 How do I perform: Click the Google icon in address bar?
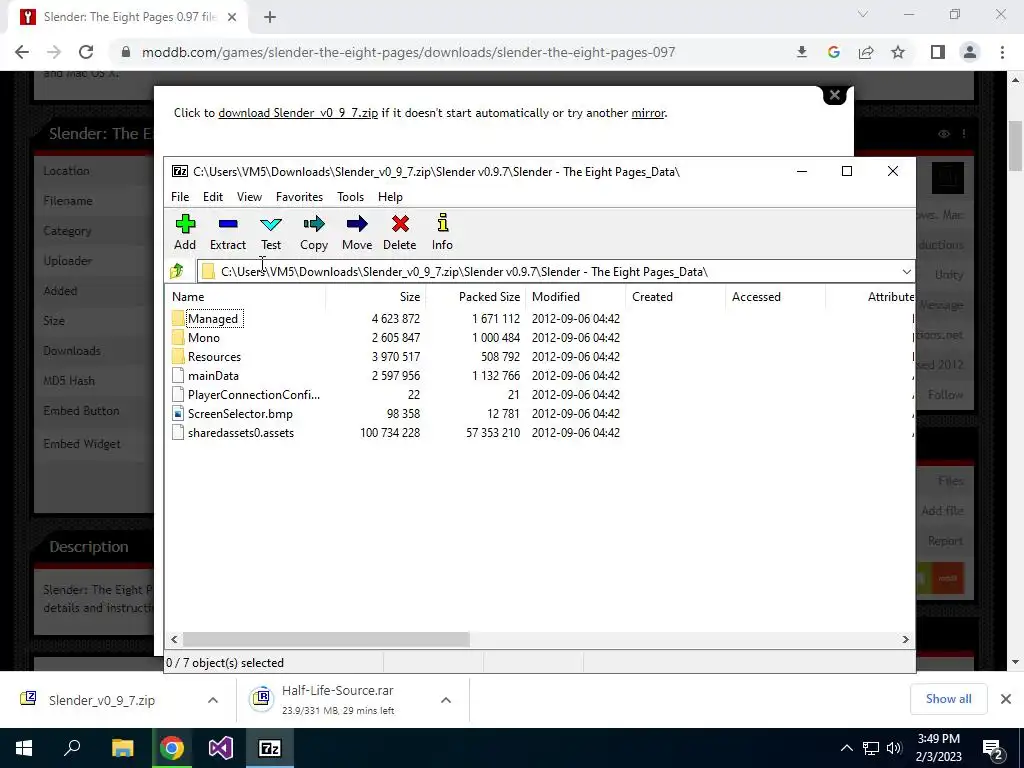click(x=833, y=52)
